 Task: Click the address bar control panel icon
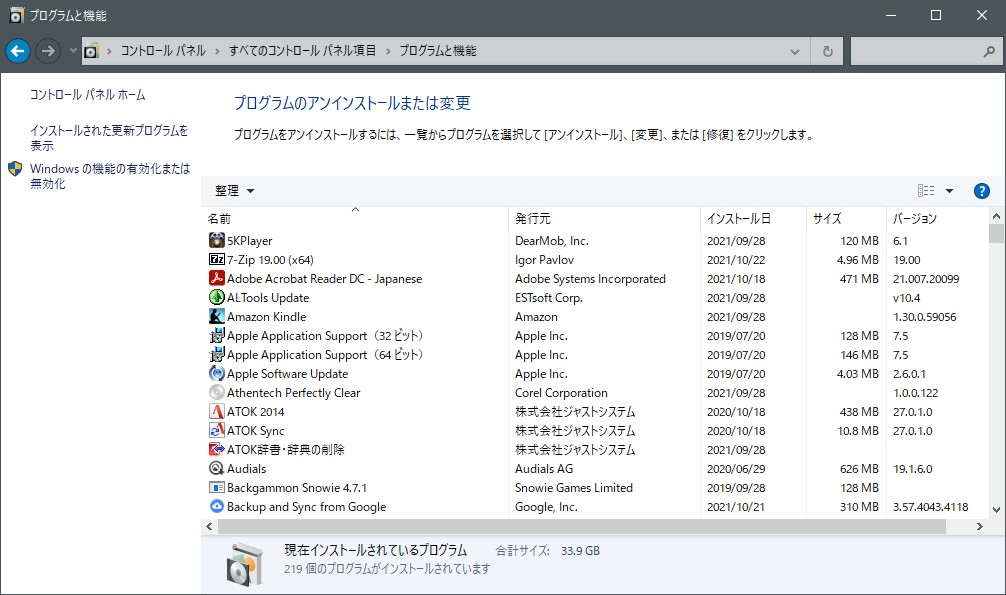tap(92, 51)
